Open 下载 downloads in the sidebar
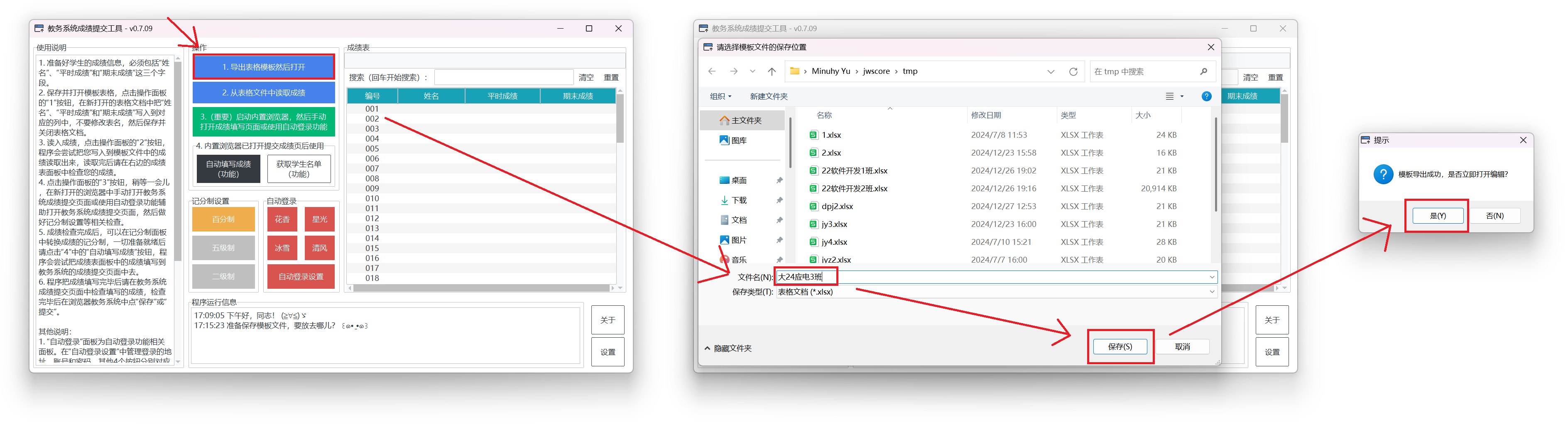 (x=733, y=200)
